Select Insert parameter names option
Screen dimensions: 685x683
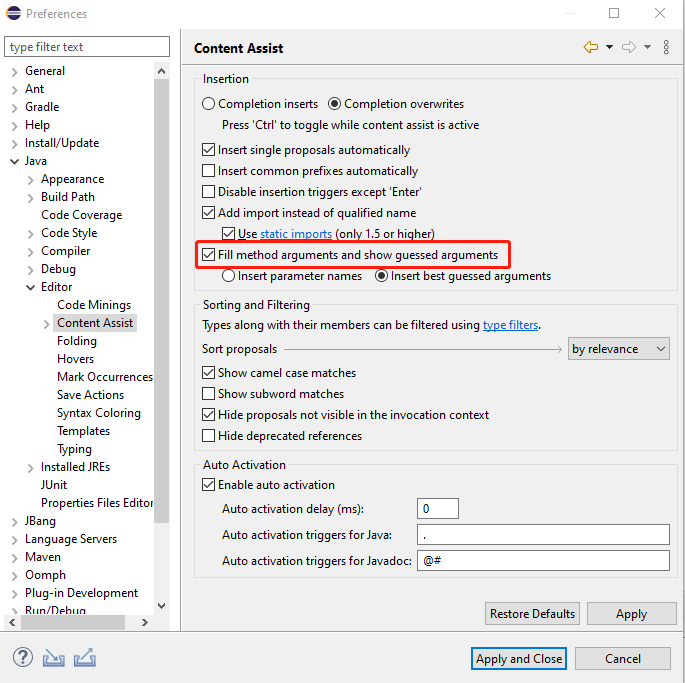[x=228, y=276]
